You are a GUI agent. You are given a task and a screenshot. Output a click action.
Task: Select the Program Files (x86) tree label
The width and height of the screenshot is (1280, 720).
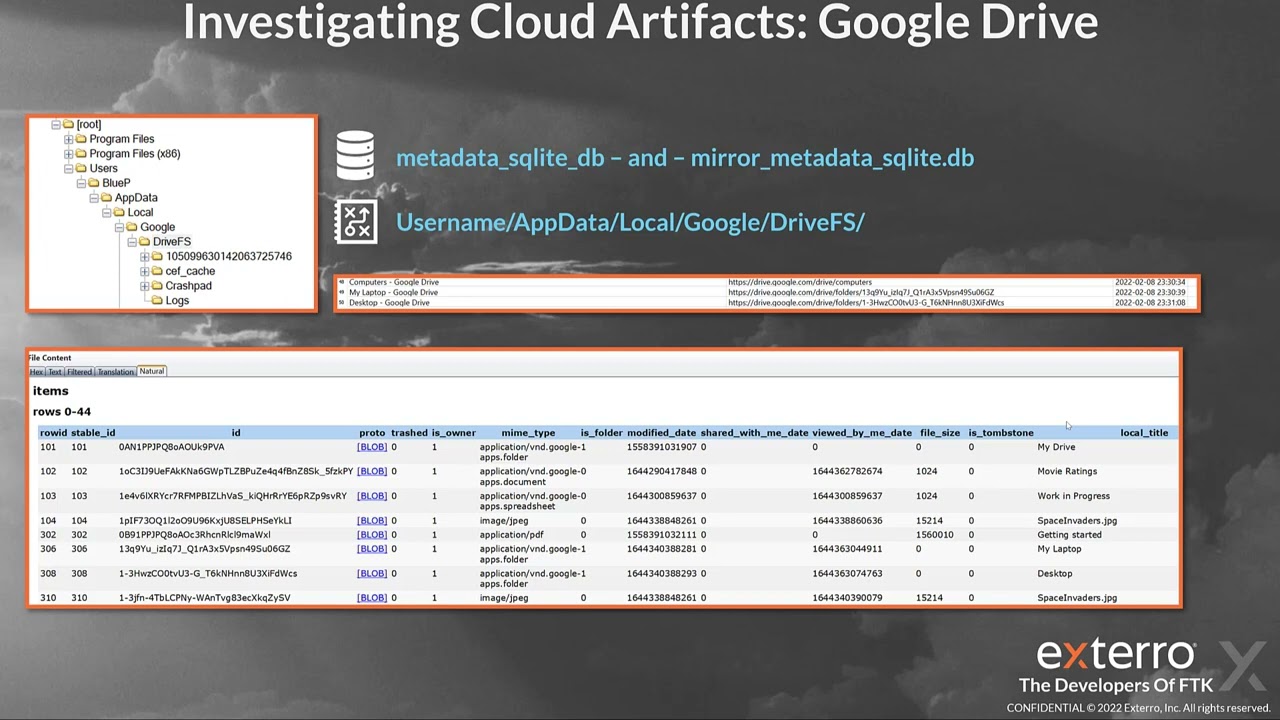135,154
